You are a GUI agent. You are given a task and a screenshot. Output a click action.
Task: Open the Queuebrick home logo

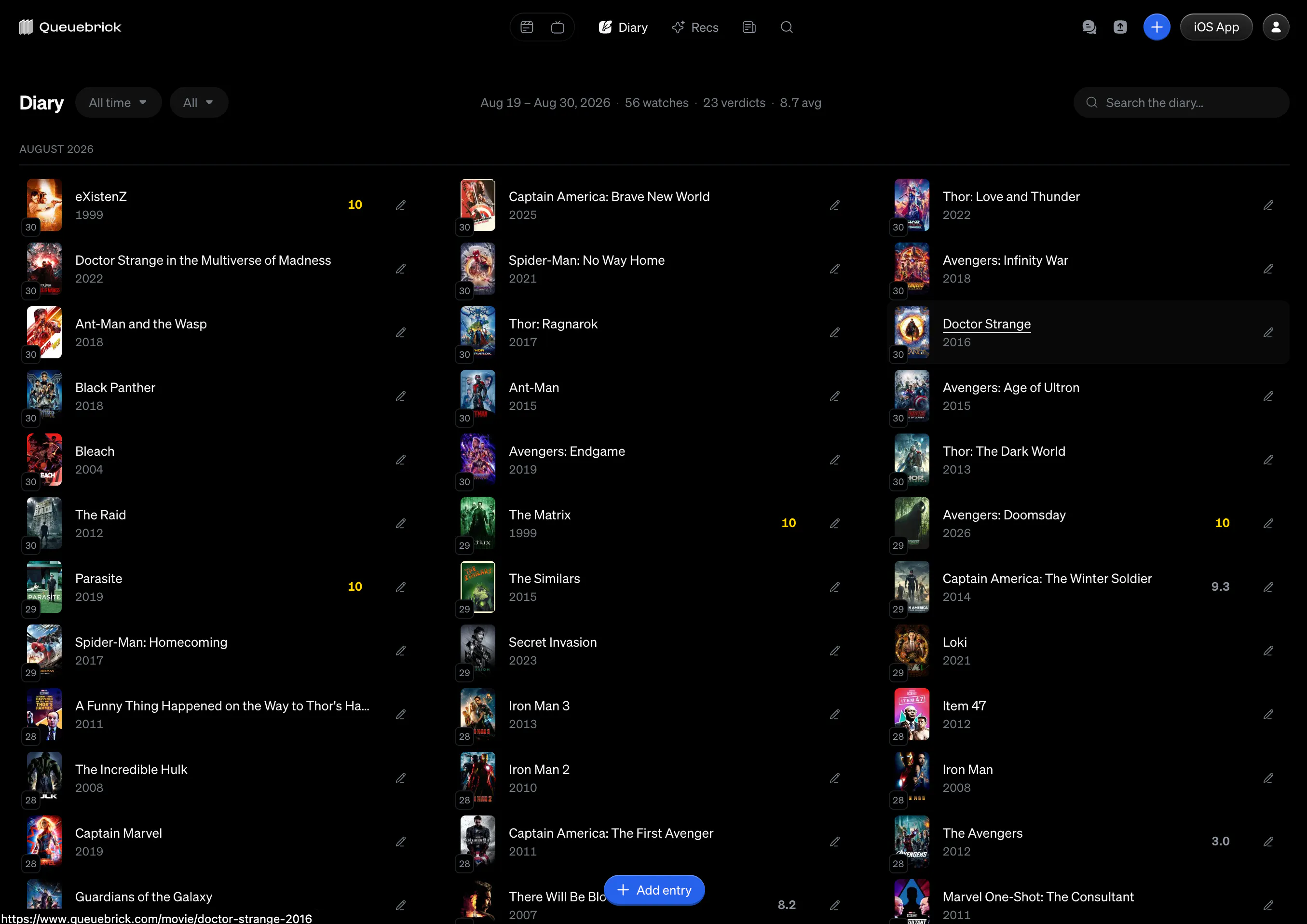click(70, 27)
